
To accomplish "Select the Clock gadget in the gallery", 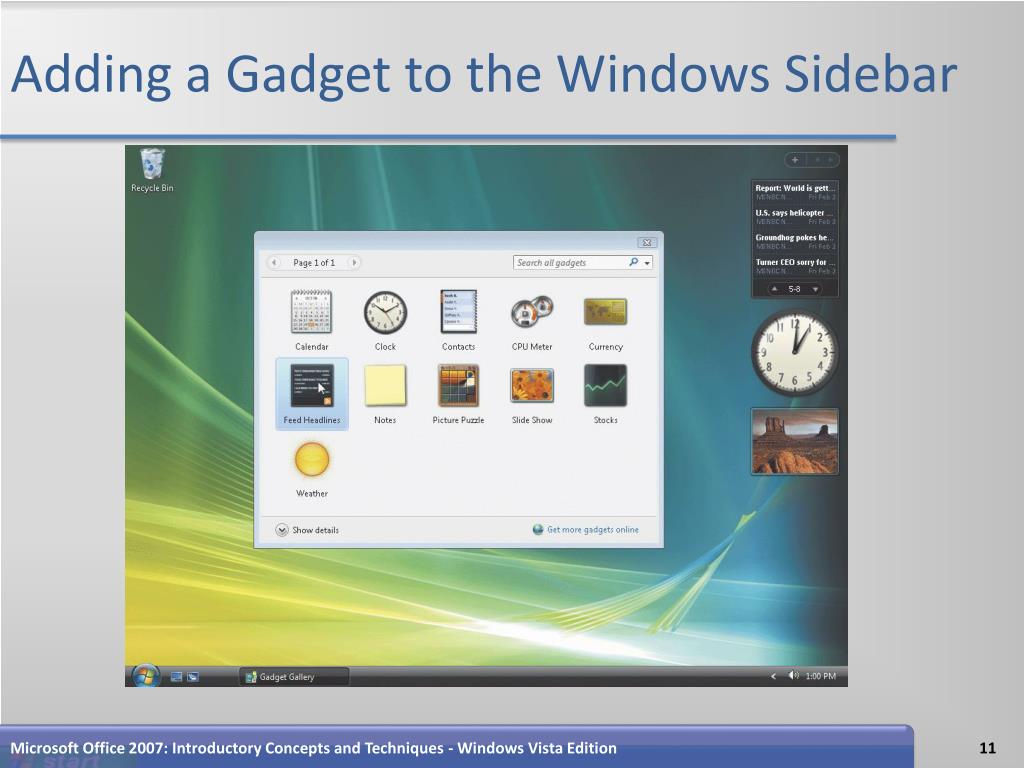I will 385,313.
